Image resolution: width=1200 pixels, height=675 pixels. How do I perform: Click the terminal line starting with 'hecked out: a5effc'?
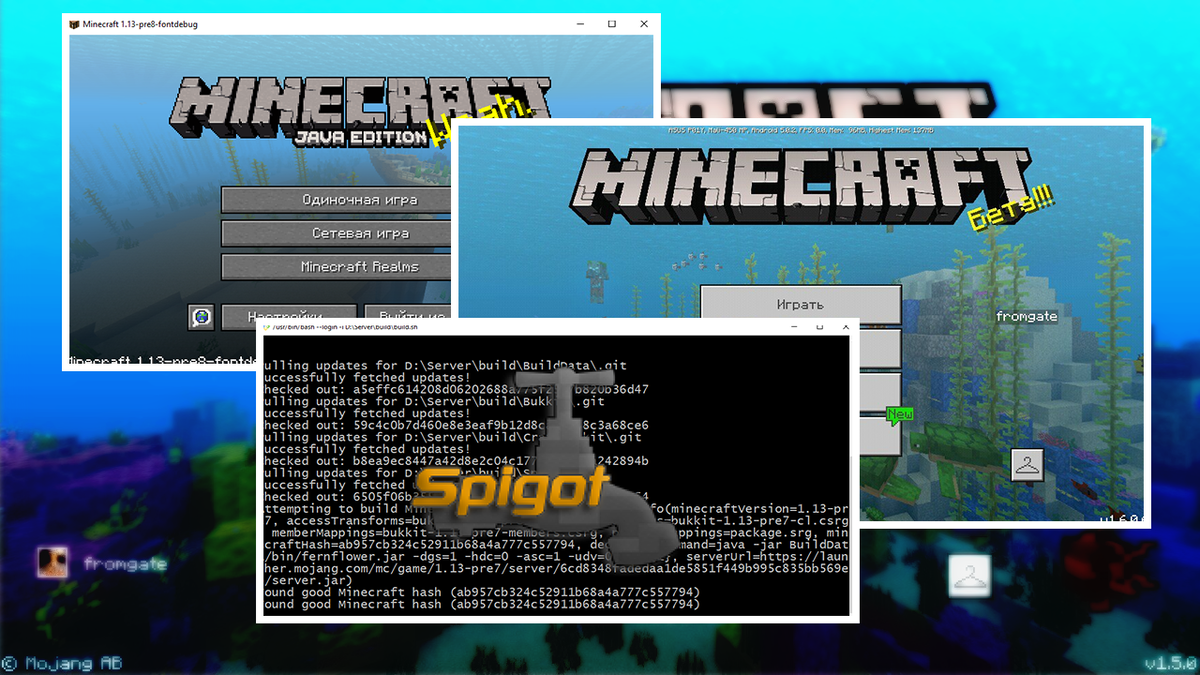pyautogui.click(x=456, y=389)
